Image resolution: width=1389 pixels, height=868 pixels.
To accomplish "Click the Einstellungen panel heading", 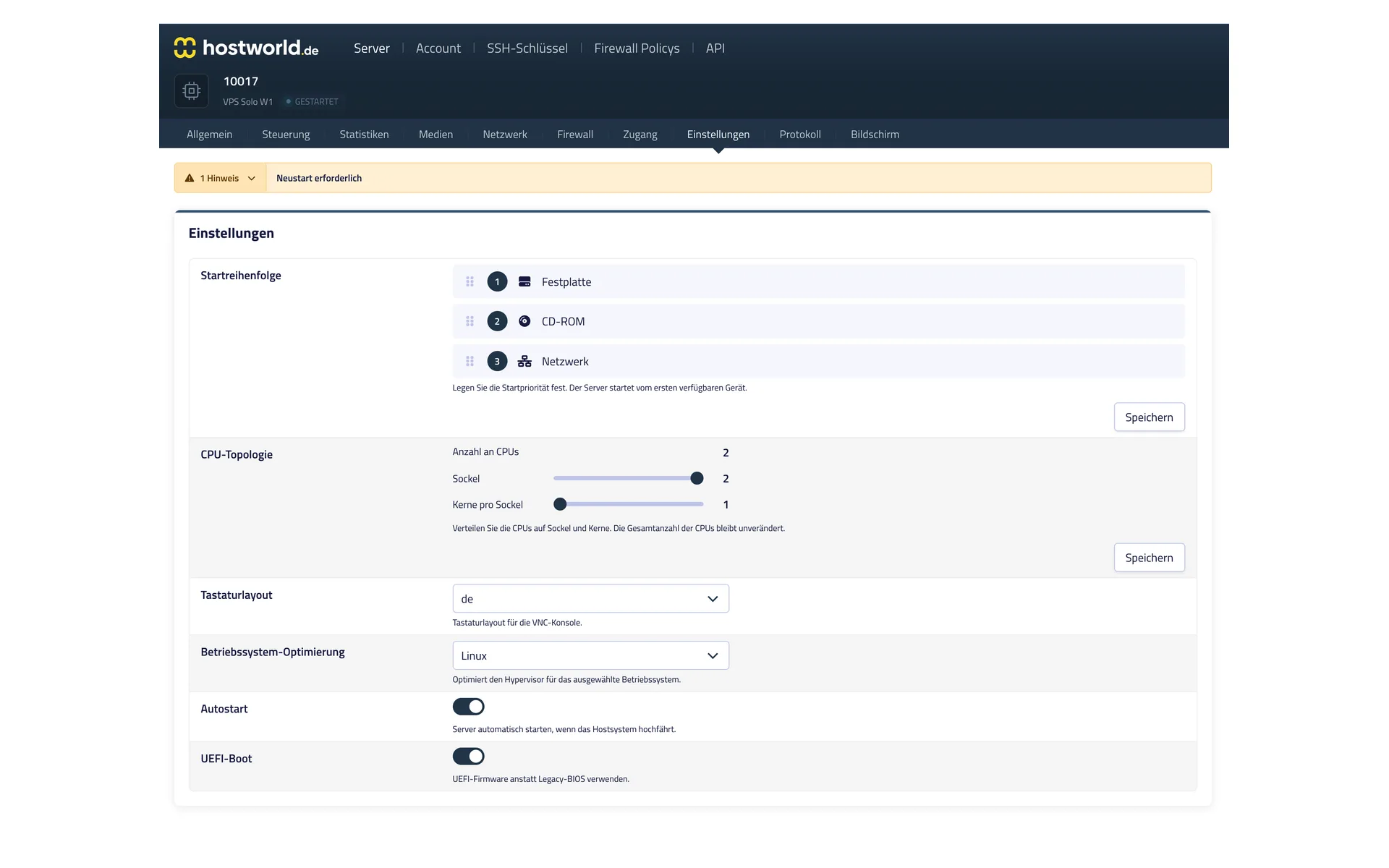I will pyautogui.click(x=231, y=233).
